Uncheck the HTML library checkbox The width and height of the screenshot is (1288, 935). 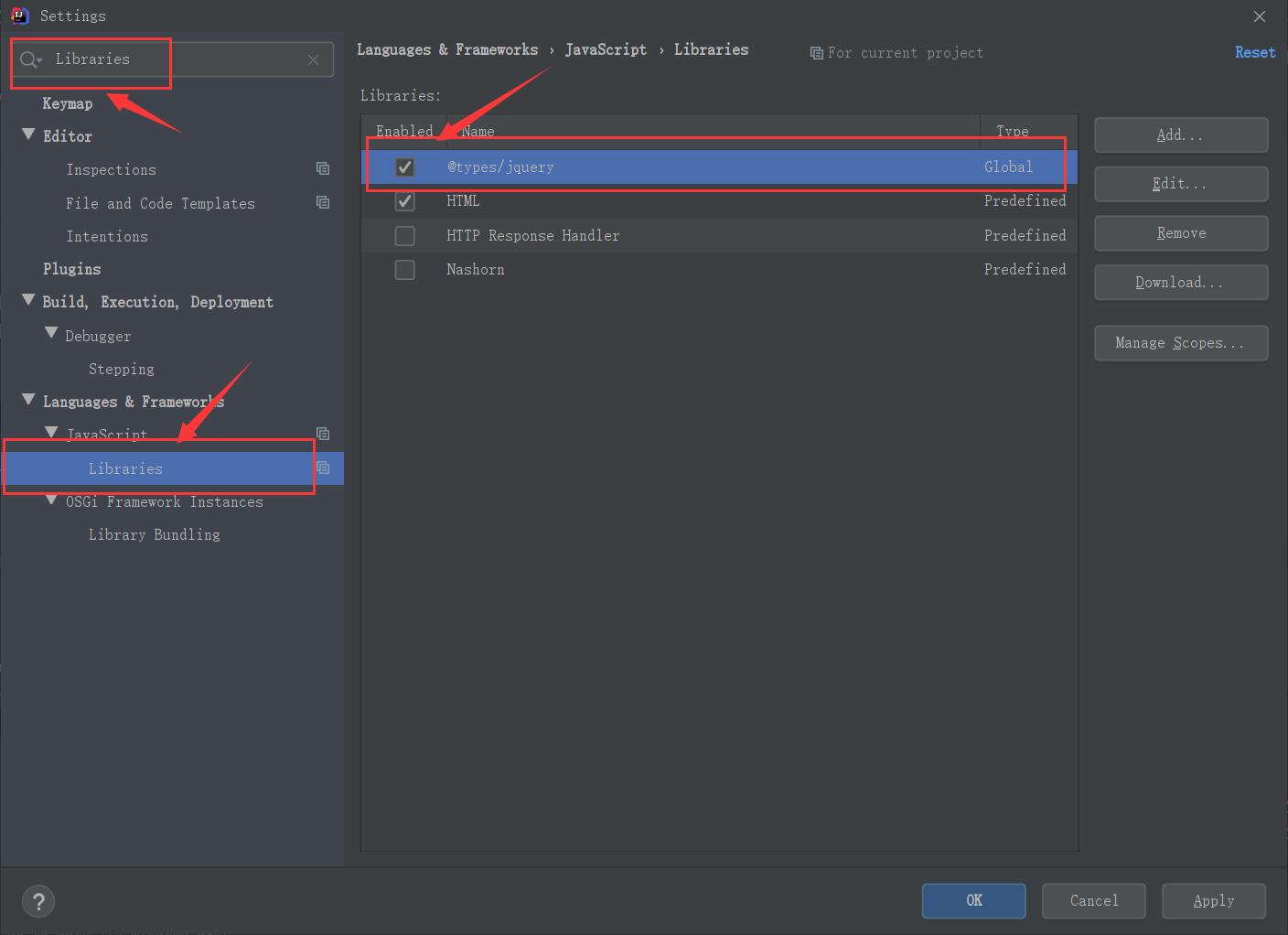404,201
